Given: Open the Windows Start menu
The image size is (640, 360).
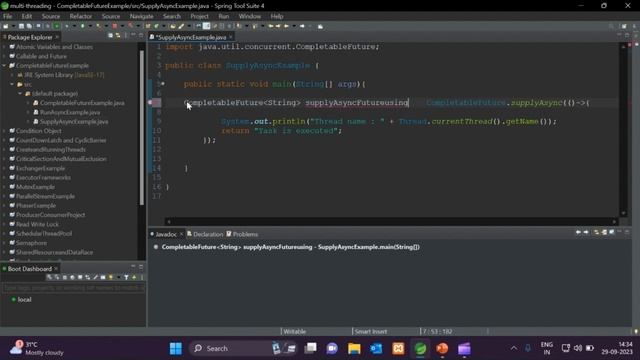Looking at the screenshot, I should point(176,348).
